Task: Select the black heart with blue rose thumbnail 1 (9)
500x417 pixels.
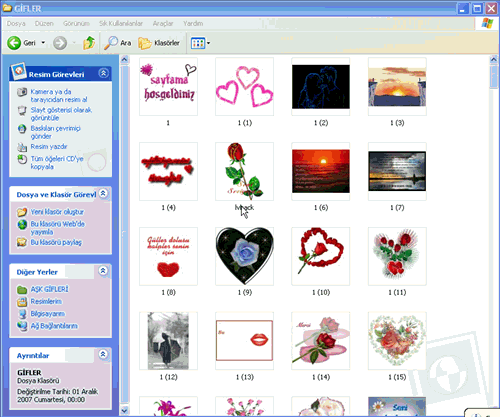Action: (x=244, y=256)
